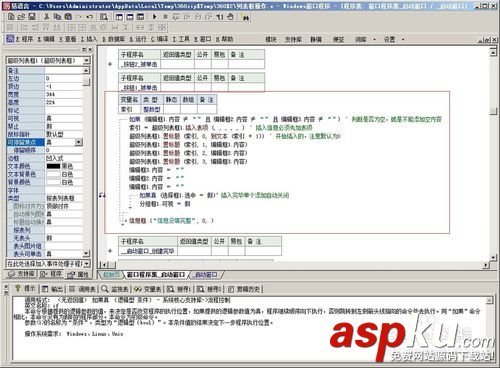Open the 编辑 menu
Image resolution: width=500 pixels, height=368 pixels.
point(46,39)
